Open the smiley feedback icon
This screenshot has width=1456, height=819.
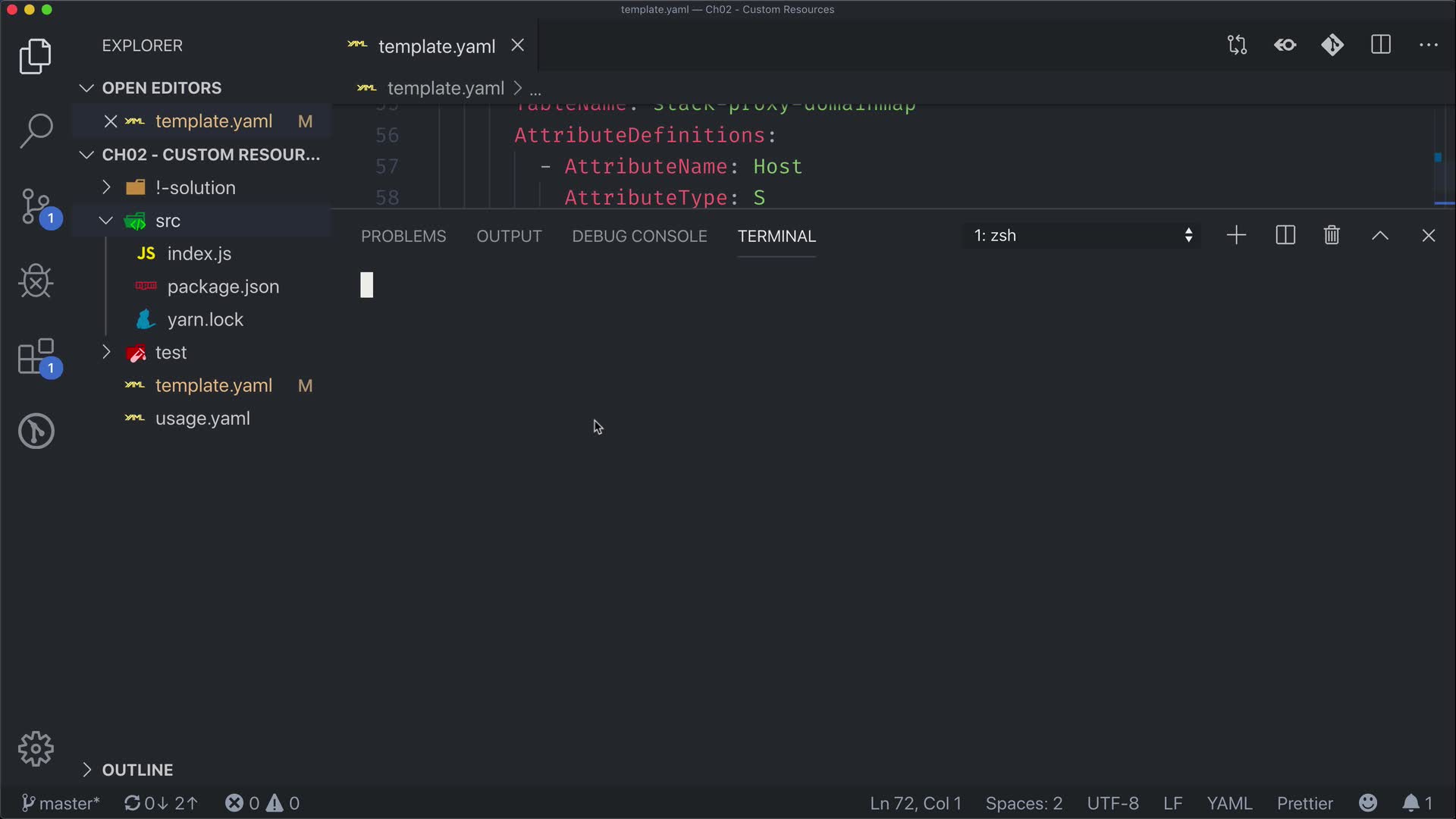click(x=1368, y=803)
